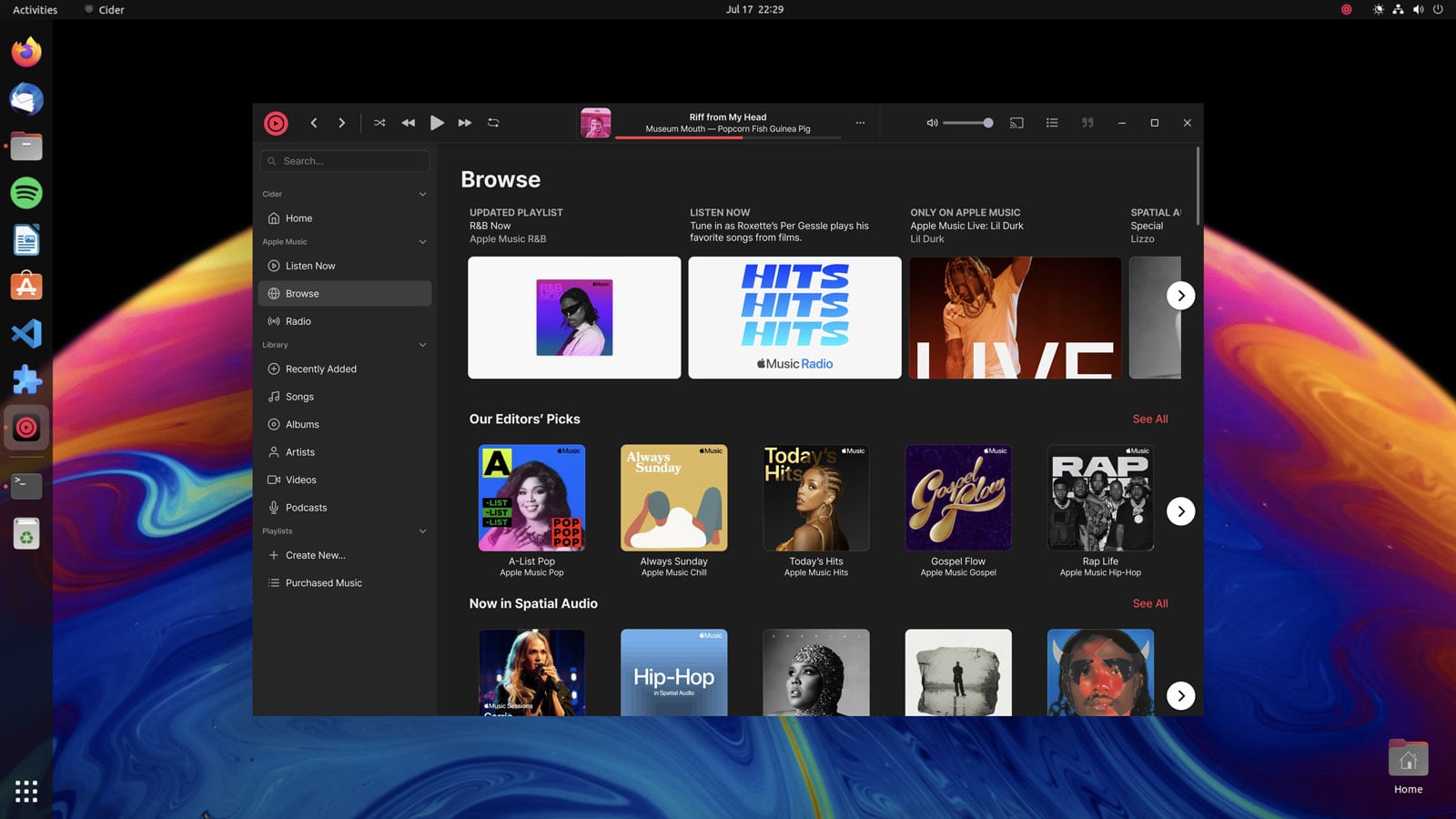Show the playback queue list
The width and height of the screenshot is (1456, 819).
pos(1052,123)
